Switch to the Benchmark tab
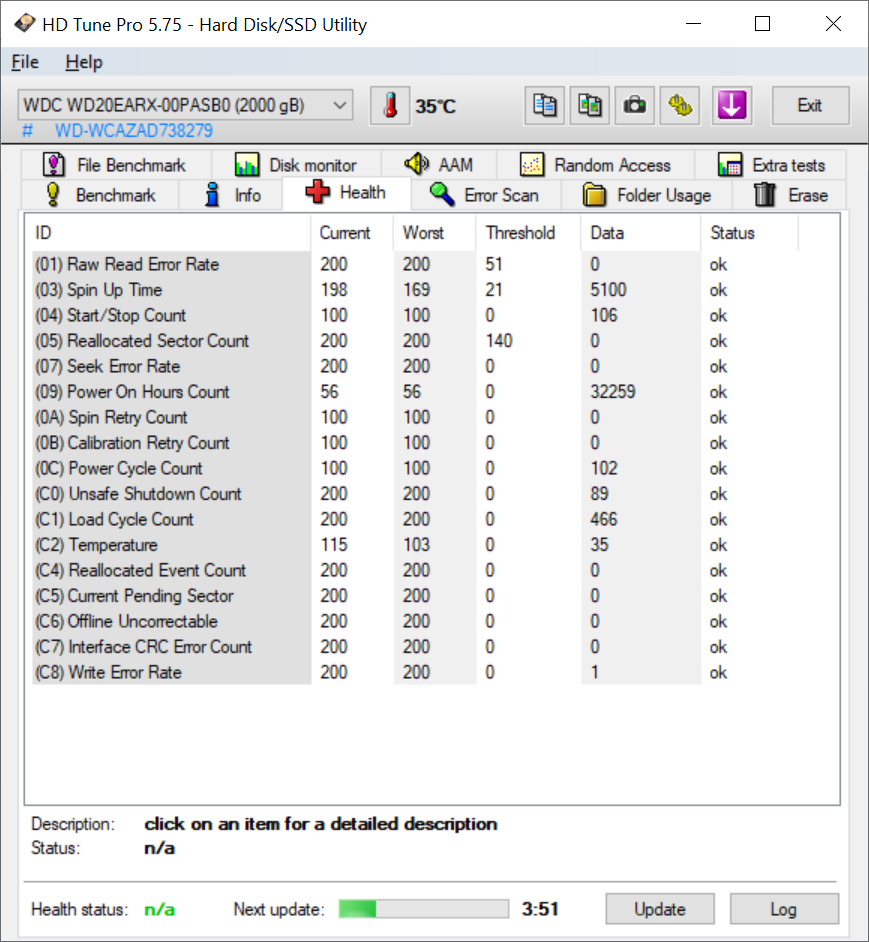 click(x=100, y=195)
